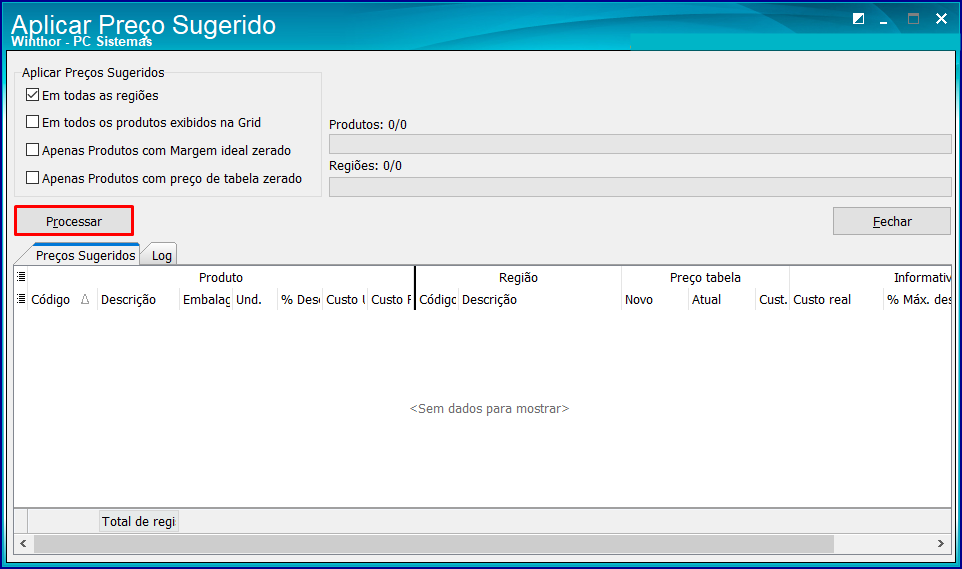Click the window restore-down icon in the title bar

point(858,19)
